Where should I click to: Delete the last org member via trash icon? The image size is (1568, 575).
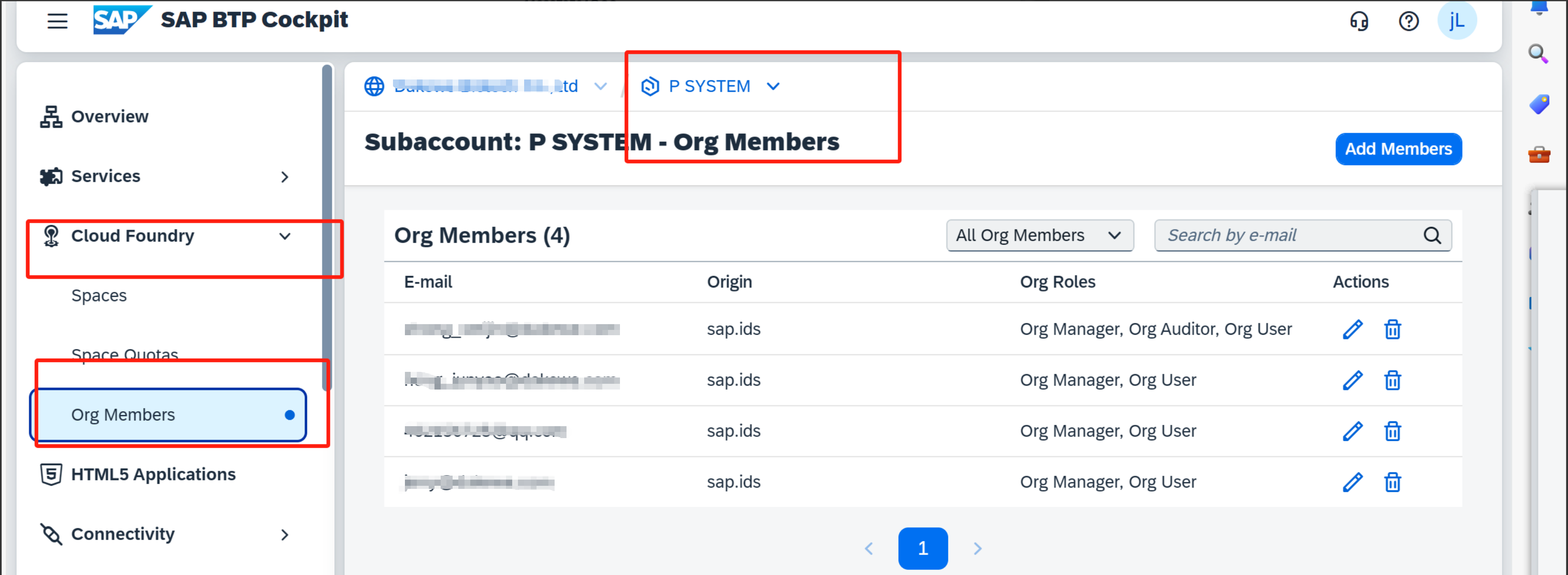pos(1393,482)
